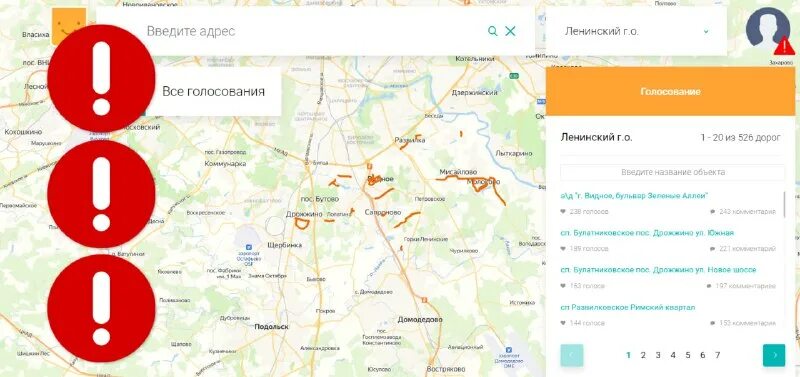Select pagination page 2
The image size is (800, 377).
(643, 355)
